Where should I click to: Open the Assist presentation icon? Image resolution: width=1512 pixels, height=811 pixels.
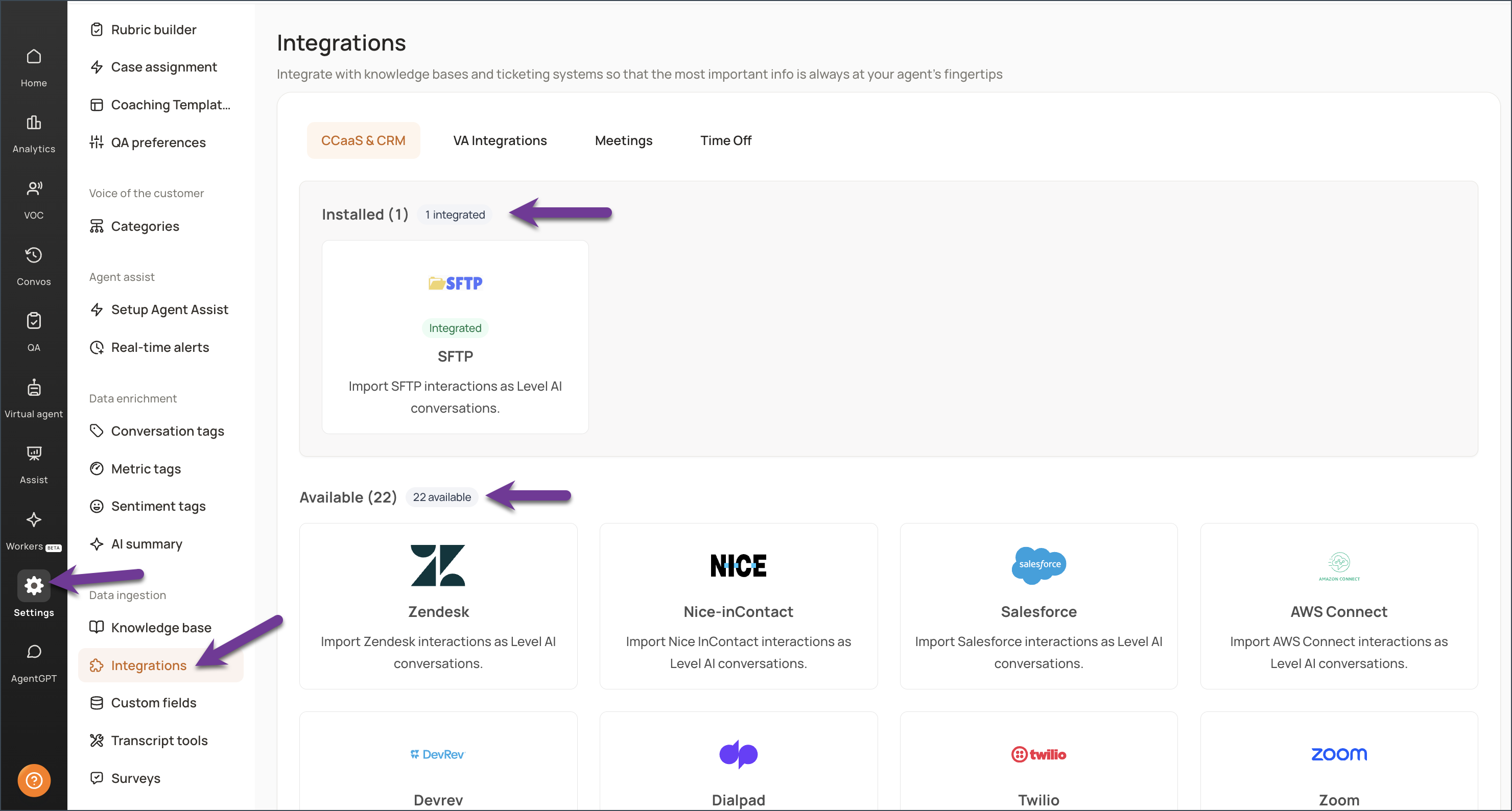[33, 453]
